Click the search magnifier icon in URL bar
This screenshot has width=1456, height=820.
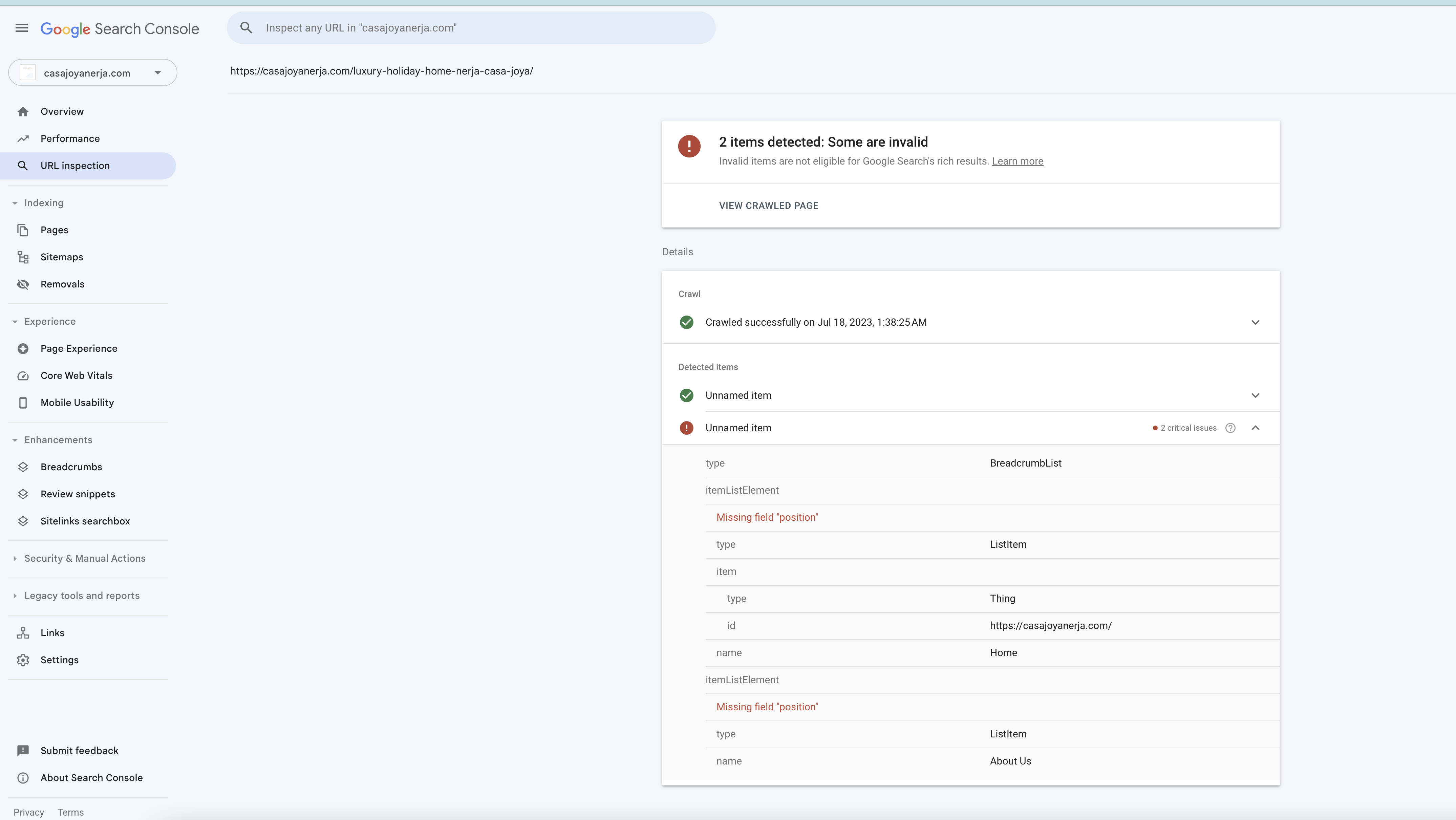(246, 28)
